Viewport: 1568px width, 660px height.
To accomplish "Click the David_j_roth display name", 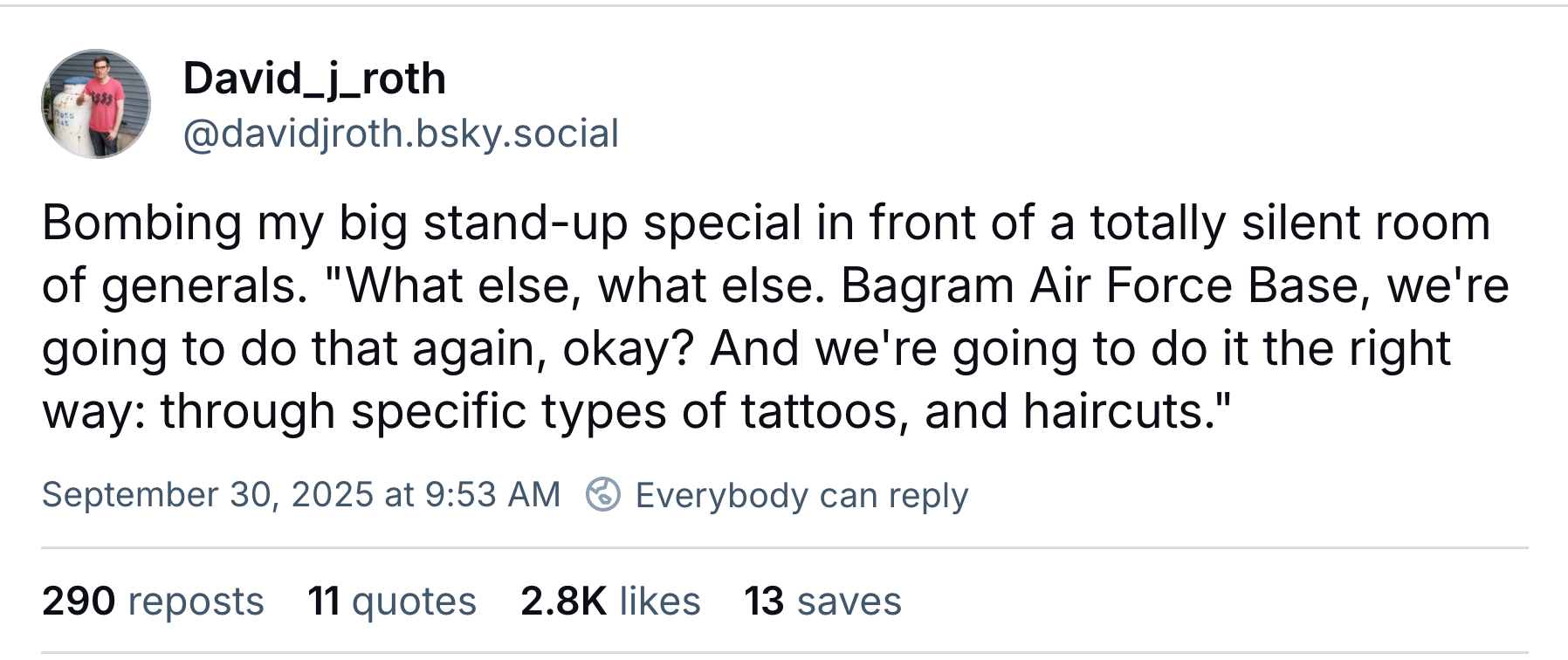I will click(314, 79).
